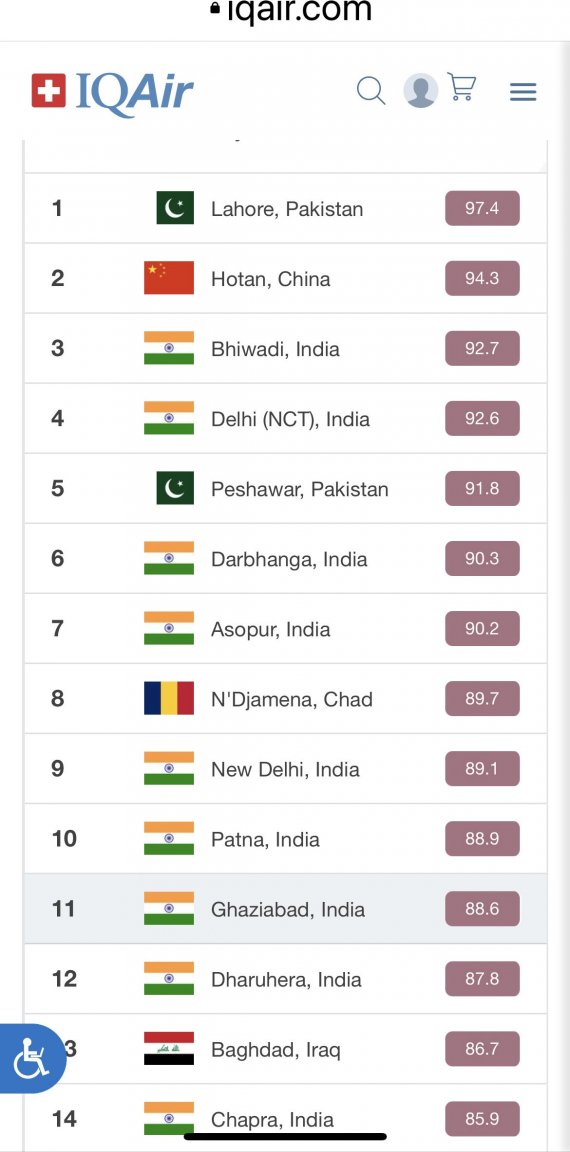Open the accessibility wheelchair widget

pos(31,1058)
